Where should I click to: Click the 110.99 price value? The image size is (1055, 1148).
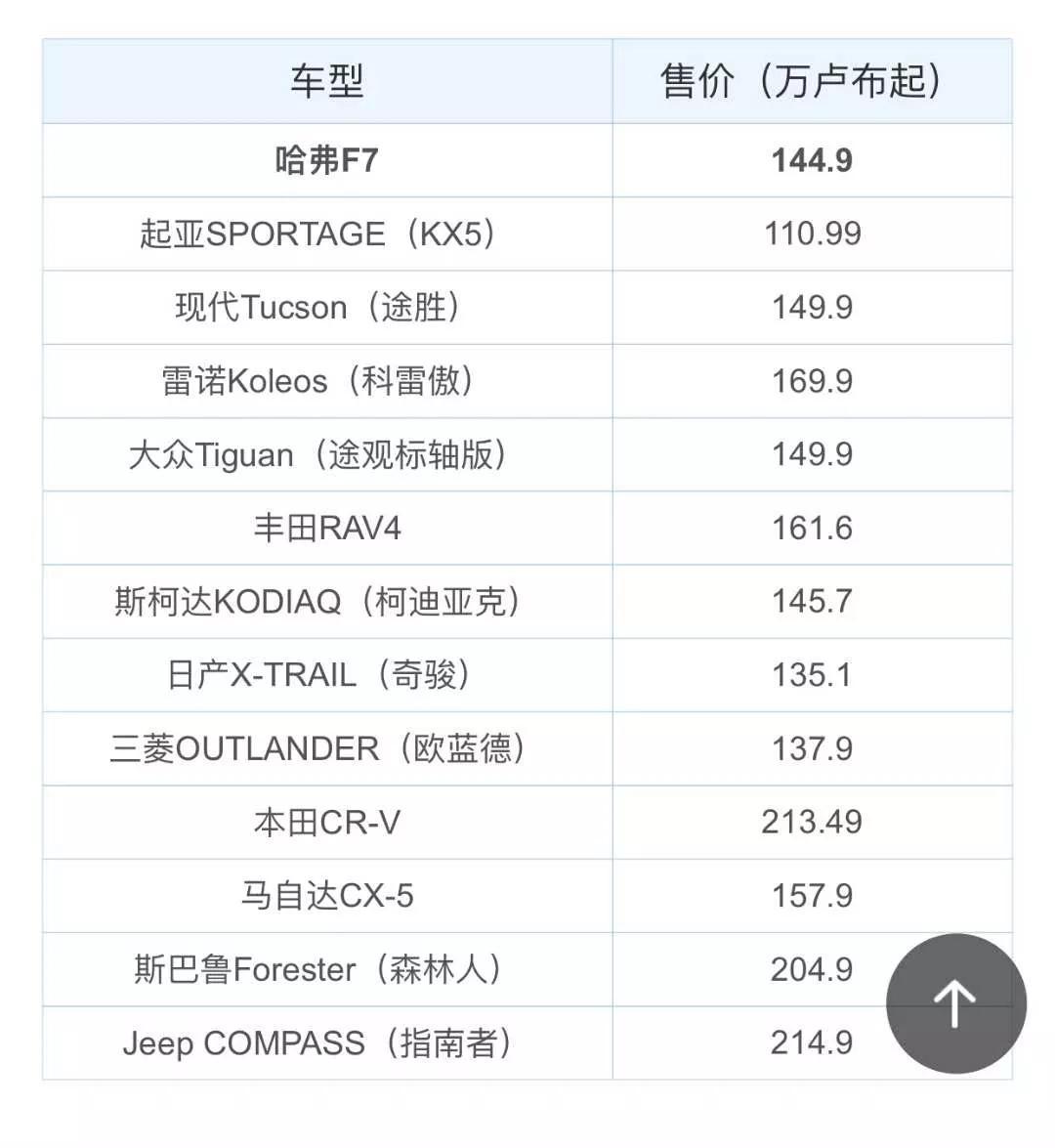[x=813, y=234]
